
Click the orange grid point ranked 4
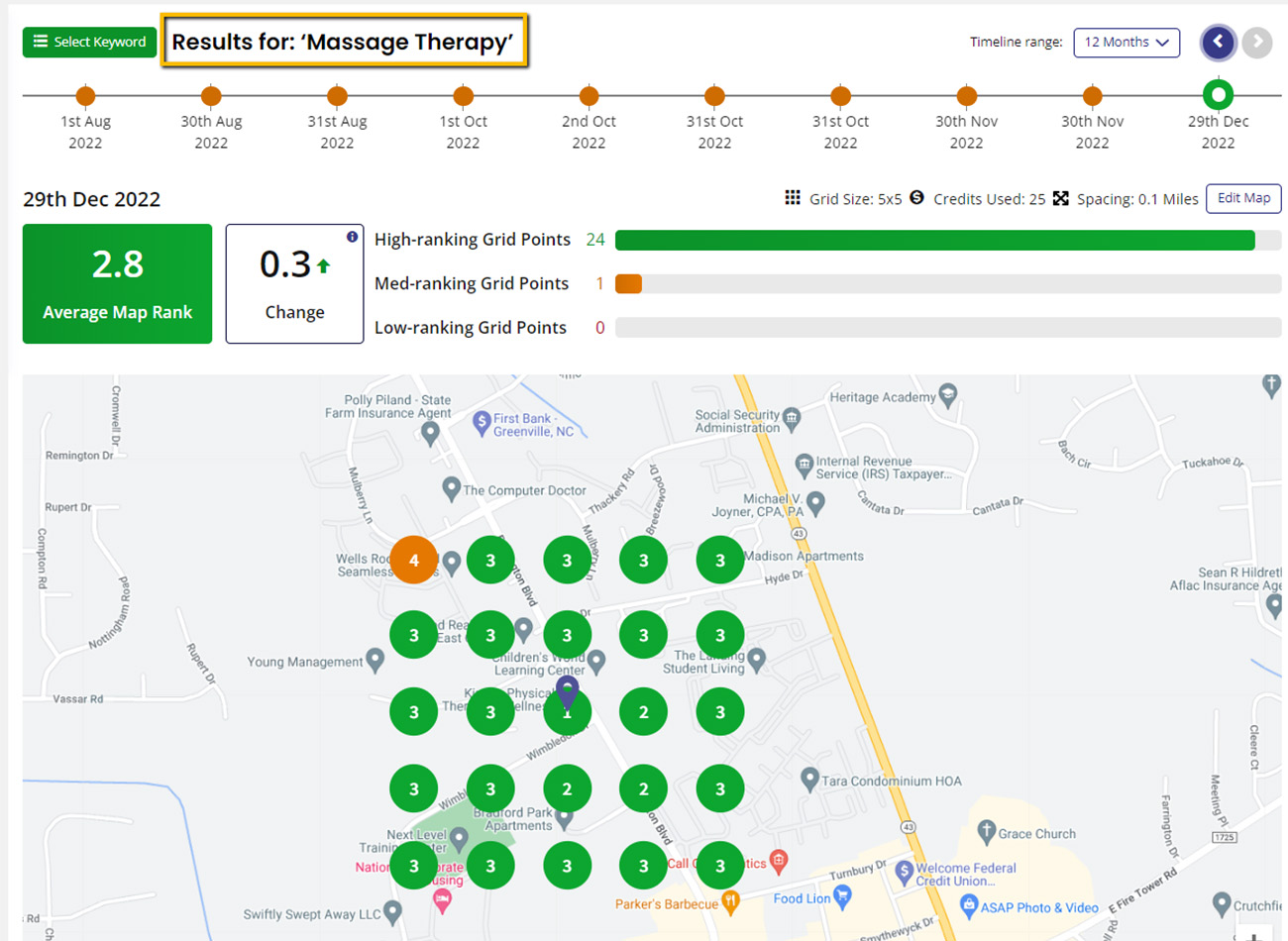(413, 561)
